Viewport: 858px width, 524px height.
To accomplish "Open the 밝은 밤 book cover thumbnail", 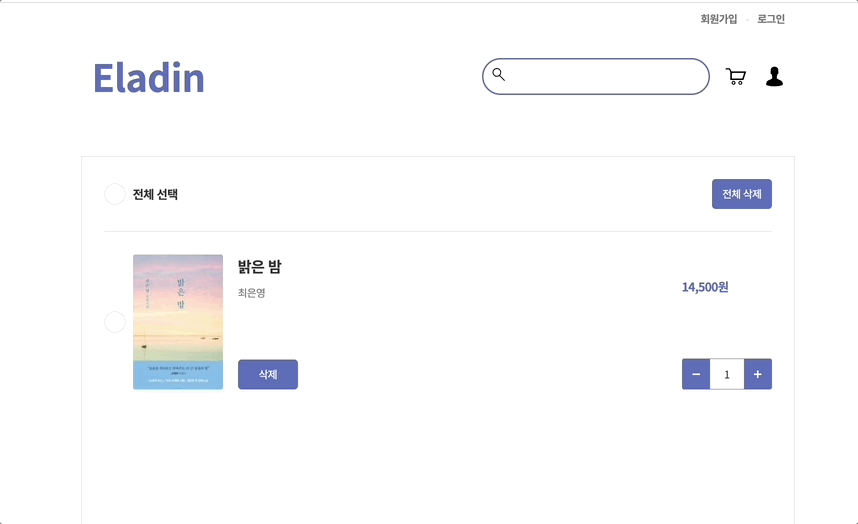I will coord(178,322).
